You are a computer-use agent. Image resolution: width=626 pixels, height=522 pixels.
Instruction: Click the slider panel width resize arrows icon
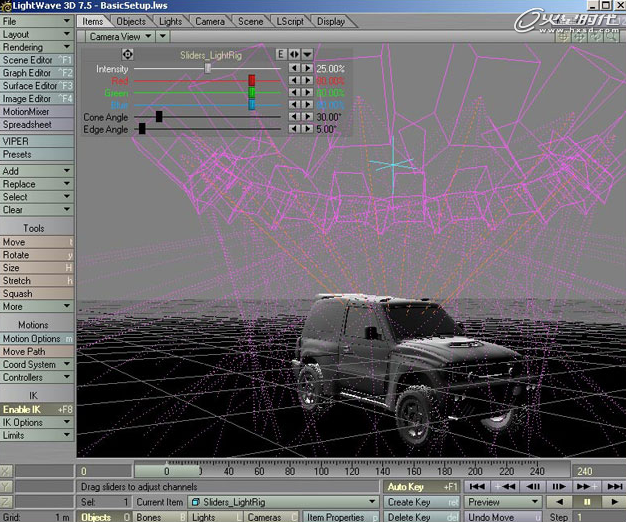294,54
